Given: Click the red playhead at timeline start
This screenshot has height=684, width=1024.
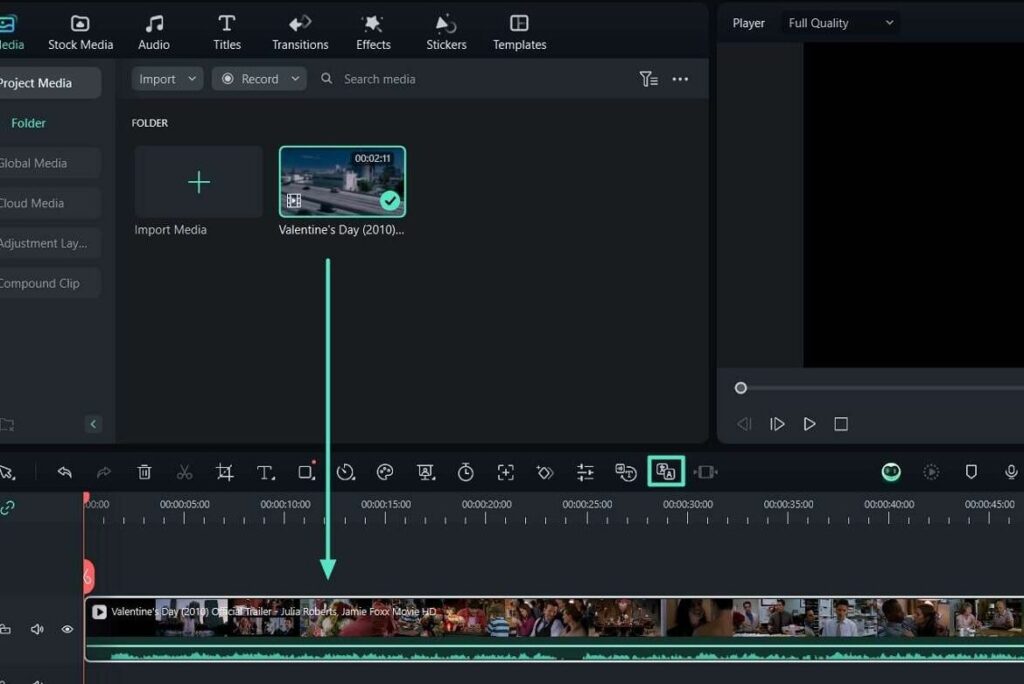Looking at the screenshot, I should point(86,498).
